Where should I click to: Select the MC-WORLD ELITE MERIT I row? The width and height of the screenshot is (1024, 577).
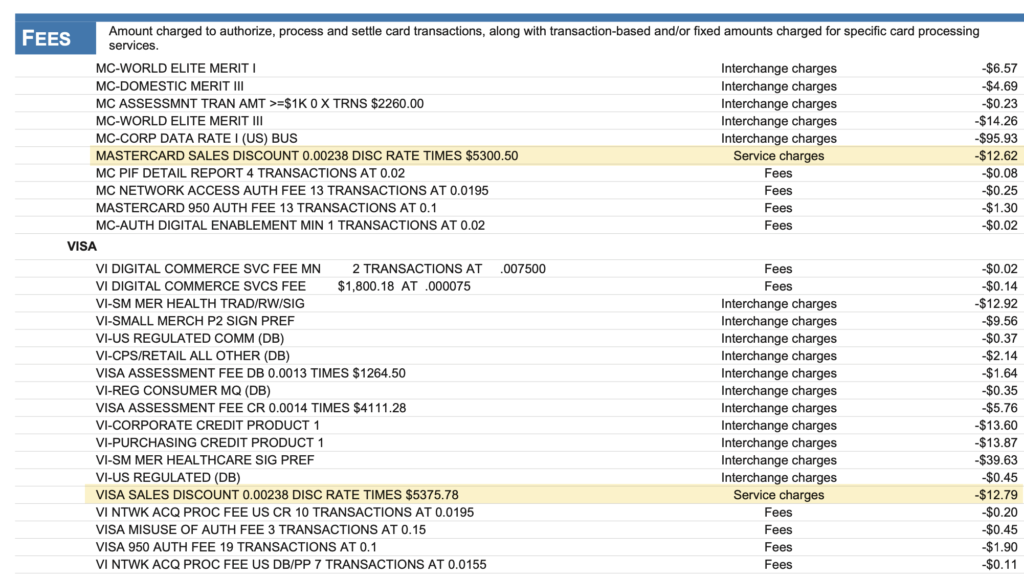[x=176, y=68]
